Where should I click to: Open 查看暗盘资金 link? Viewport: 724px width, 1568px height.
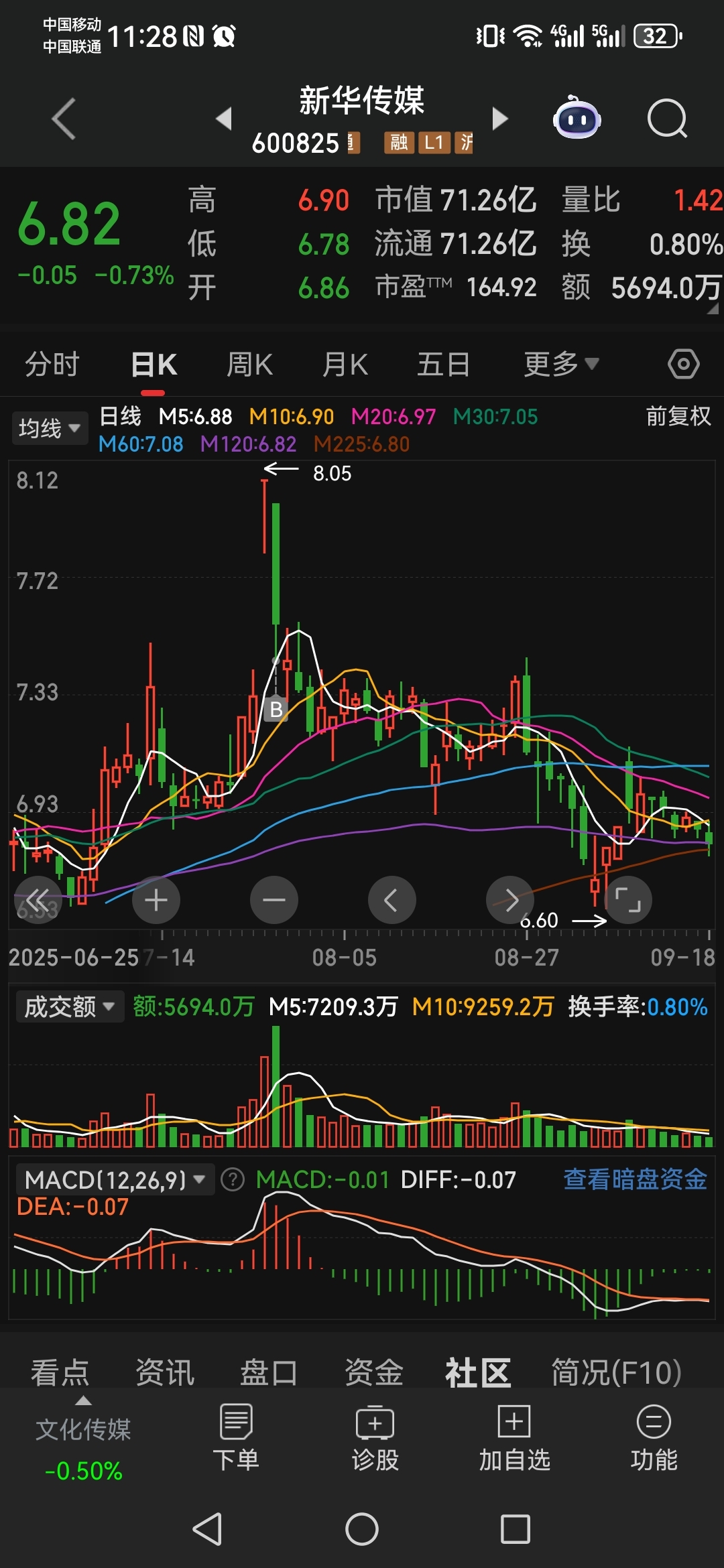coord(636,1179)
